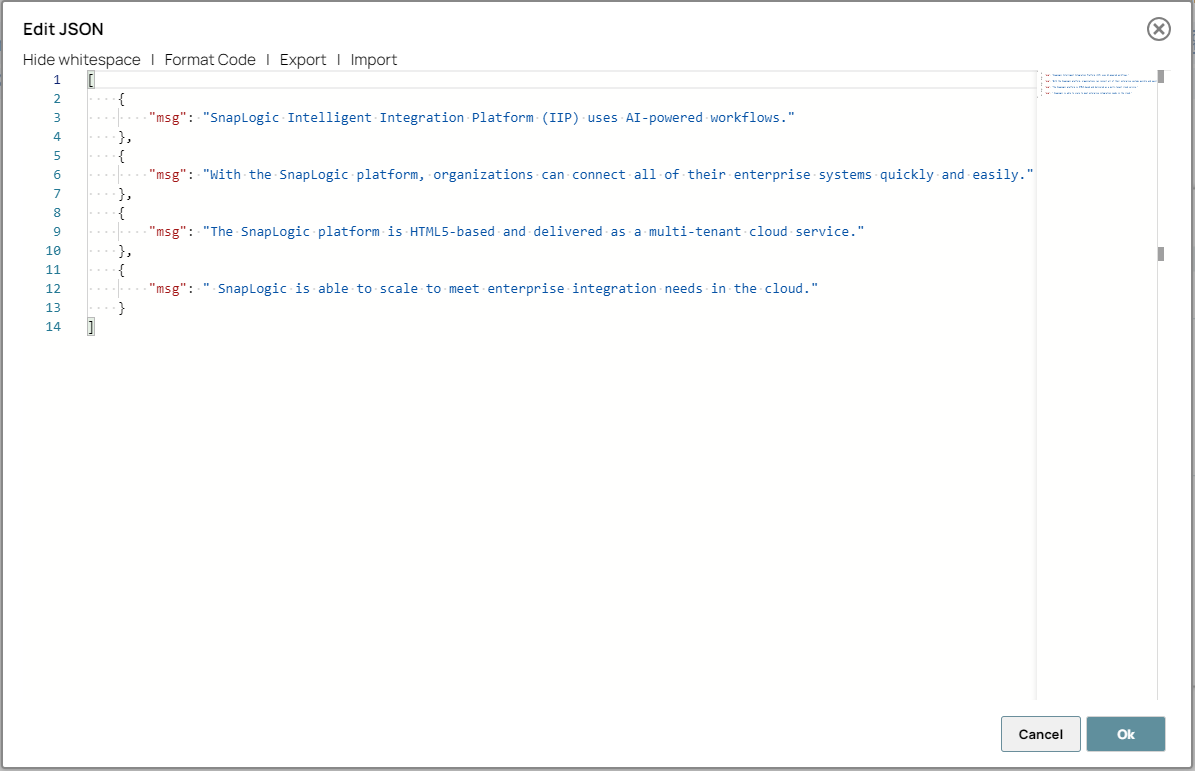Select the first "msg" key on line 3

tap(166, 117)
